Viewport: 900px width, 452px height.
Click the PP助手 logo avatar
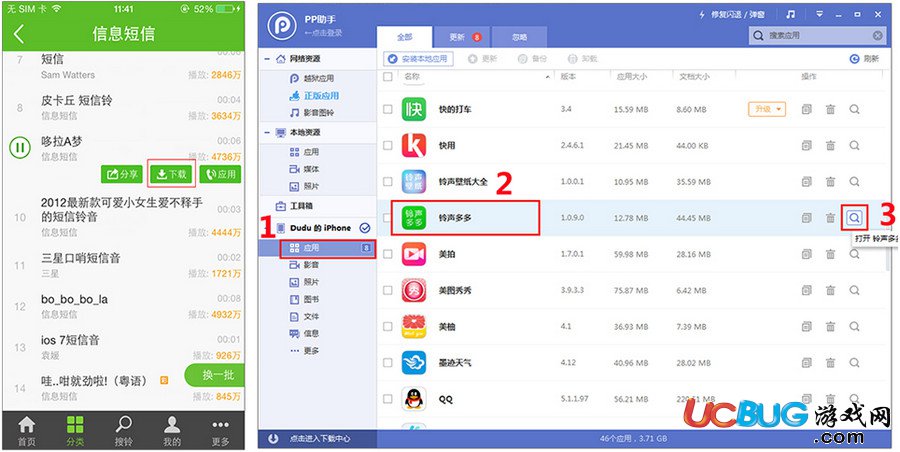tap(281, 25)
